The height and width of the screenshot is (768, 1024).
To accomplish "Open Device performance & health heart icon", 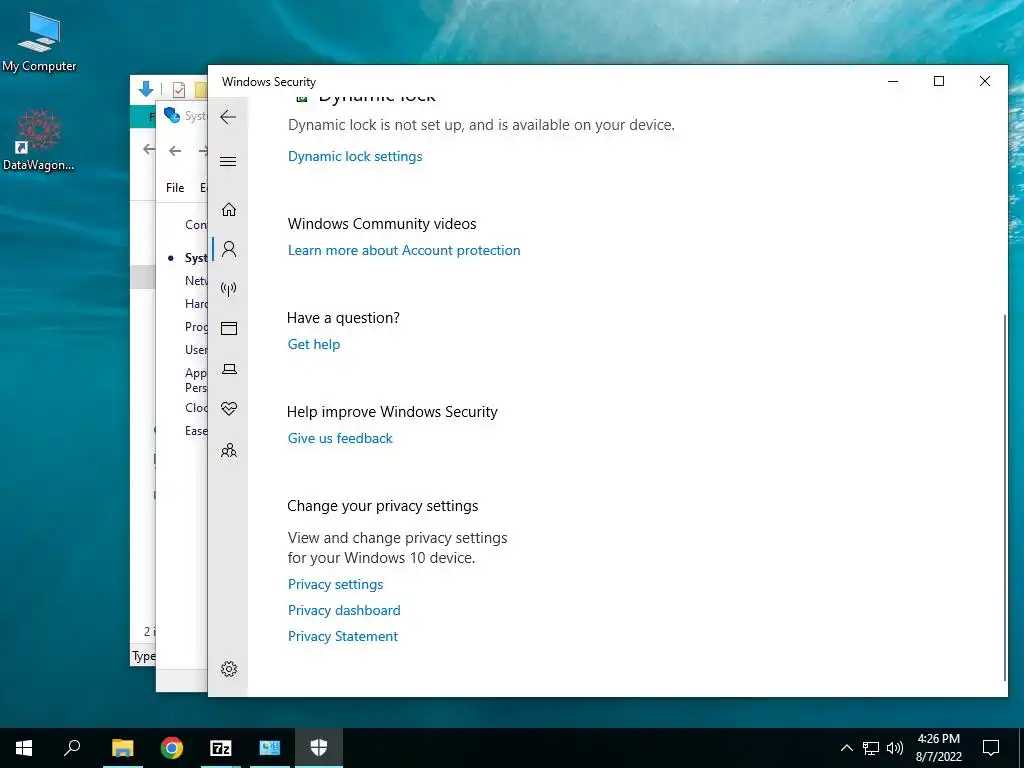I will [x=229, y=409].
